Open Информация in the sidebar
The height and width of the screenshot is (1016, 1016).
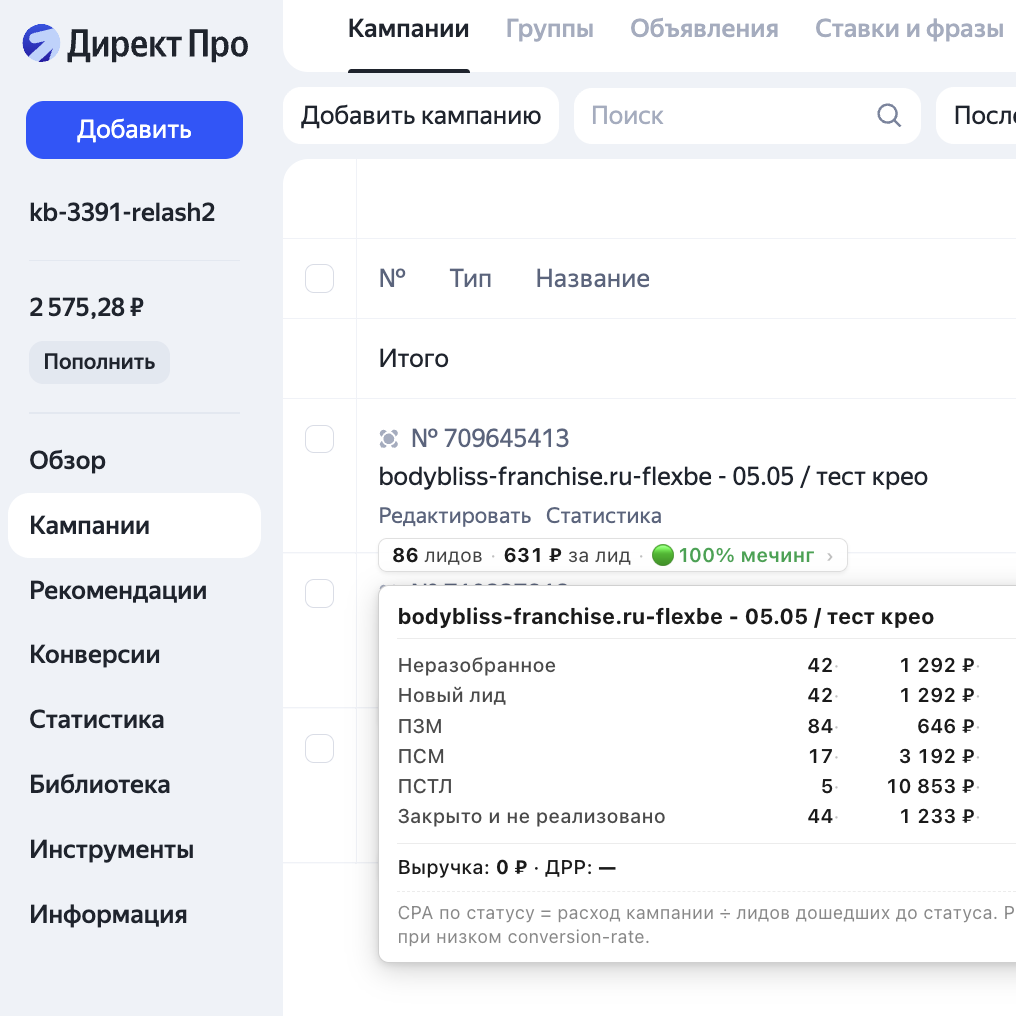point(108,914)
